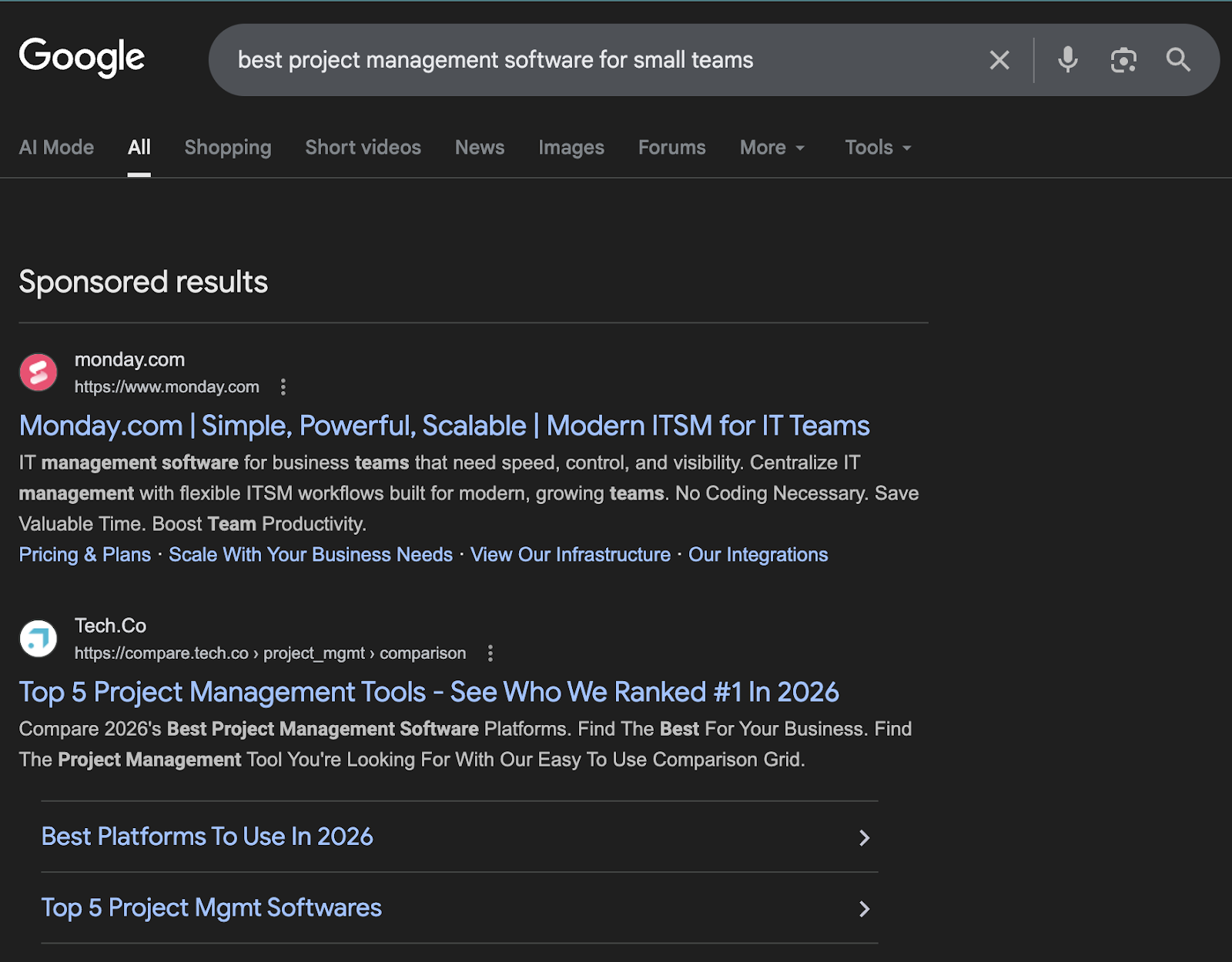The width and height of the screenshot is (1232, 962).
Task: Open three-dot menu for monday.com ad
Action: pyautogui.click(x=283, y=387)
